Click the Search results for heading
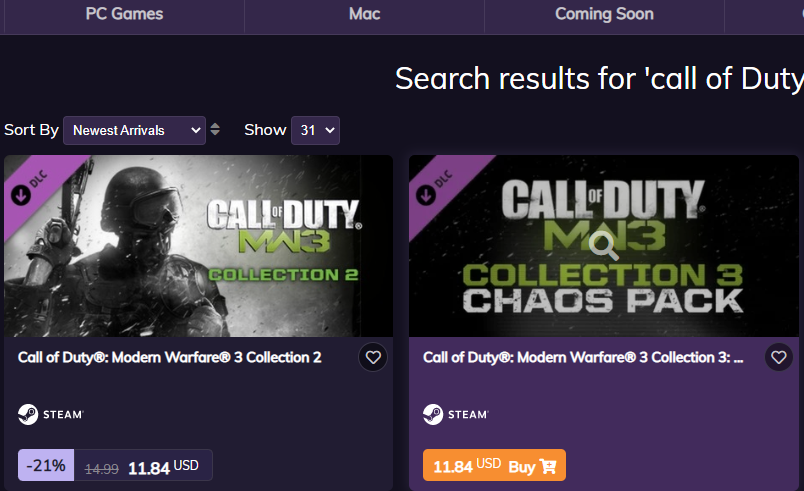Screen dimensions: 804x491 point(599,79)
